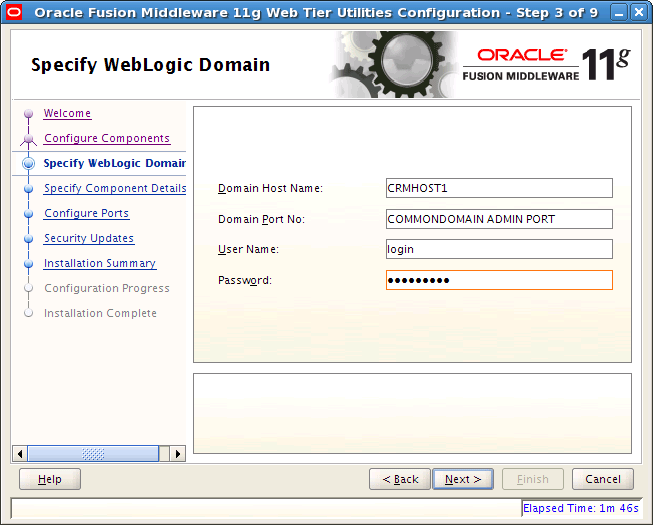Click the Domain Port No label

[x=261, y=219]
